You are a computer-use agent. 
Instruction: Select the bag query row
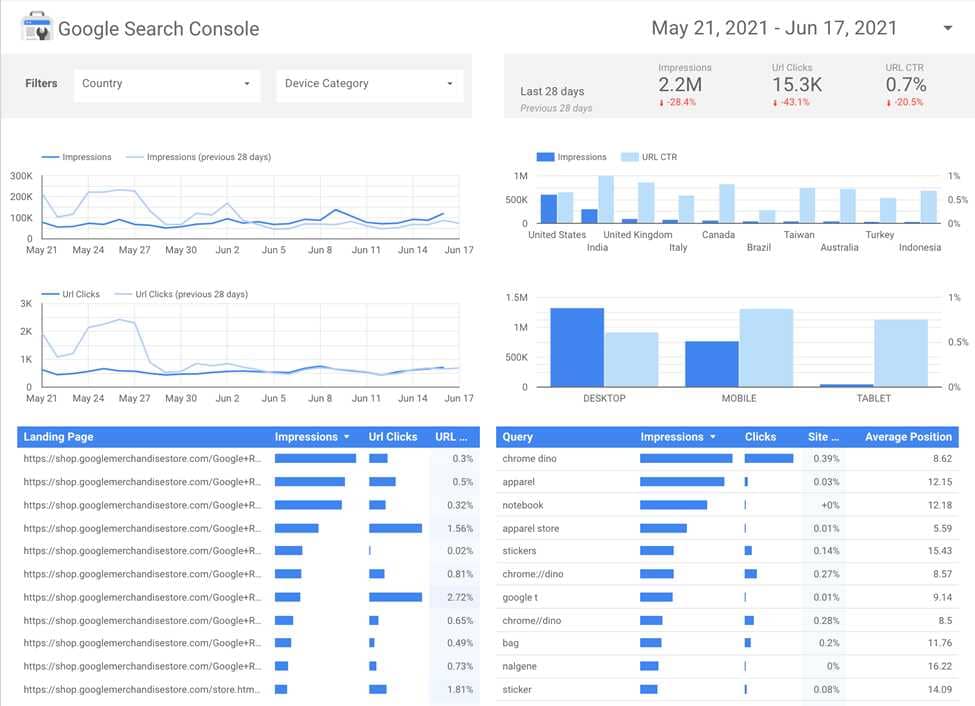click(x=727, y=643)
